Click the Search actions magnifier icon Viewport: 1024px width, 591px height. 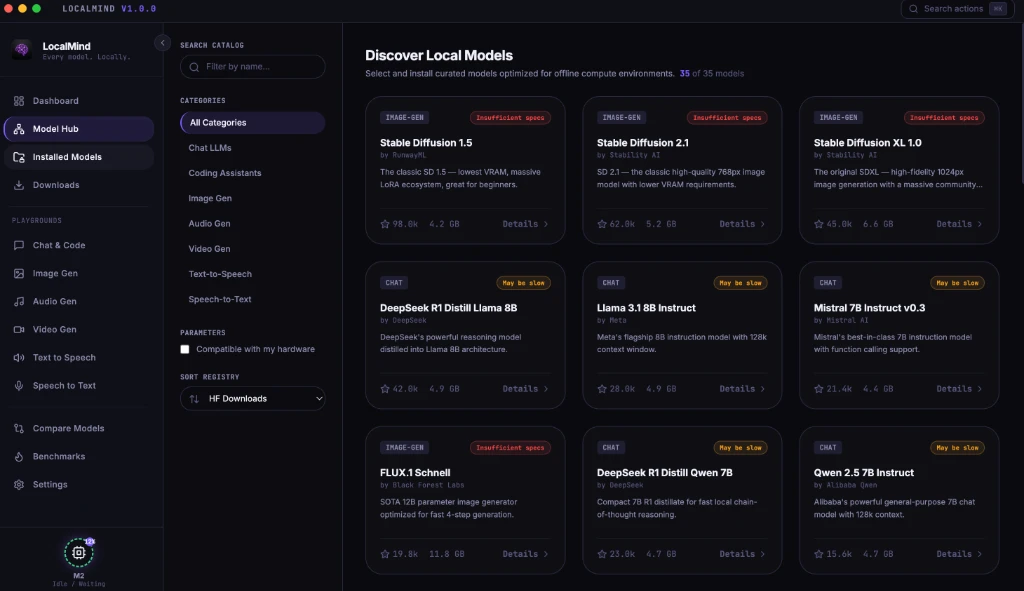pos(914,8)
